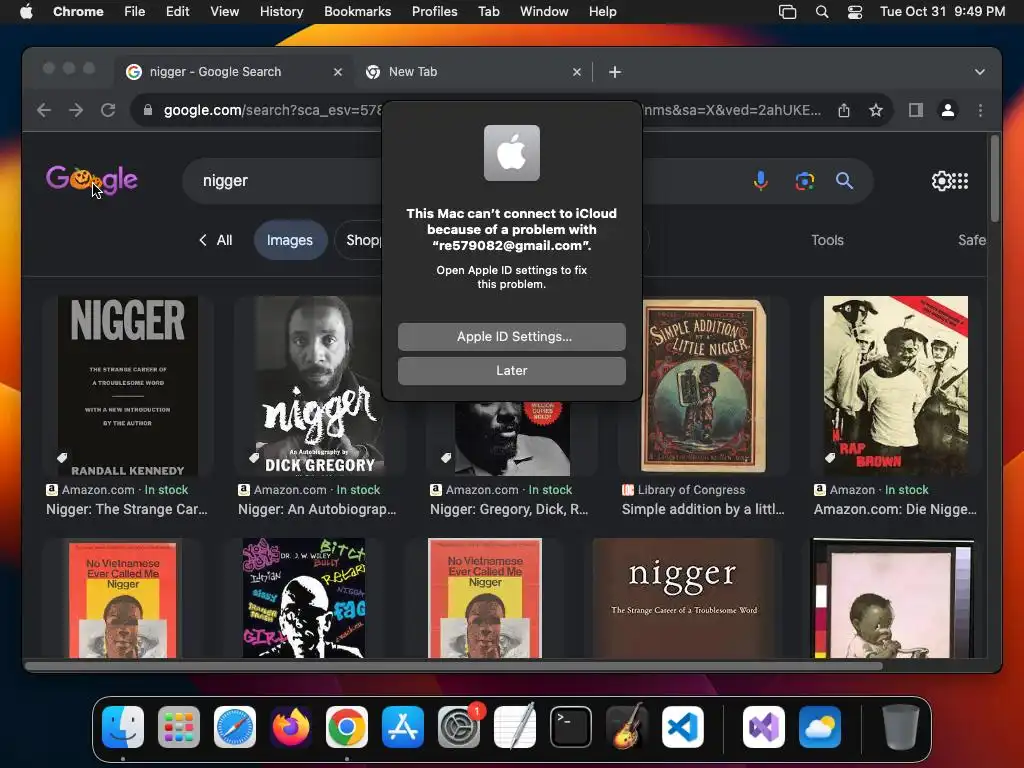This screenshot has width=1024, height=768.
Task: View site information via the lock icon
Action: coord(148,110)
